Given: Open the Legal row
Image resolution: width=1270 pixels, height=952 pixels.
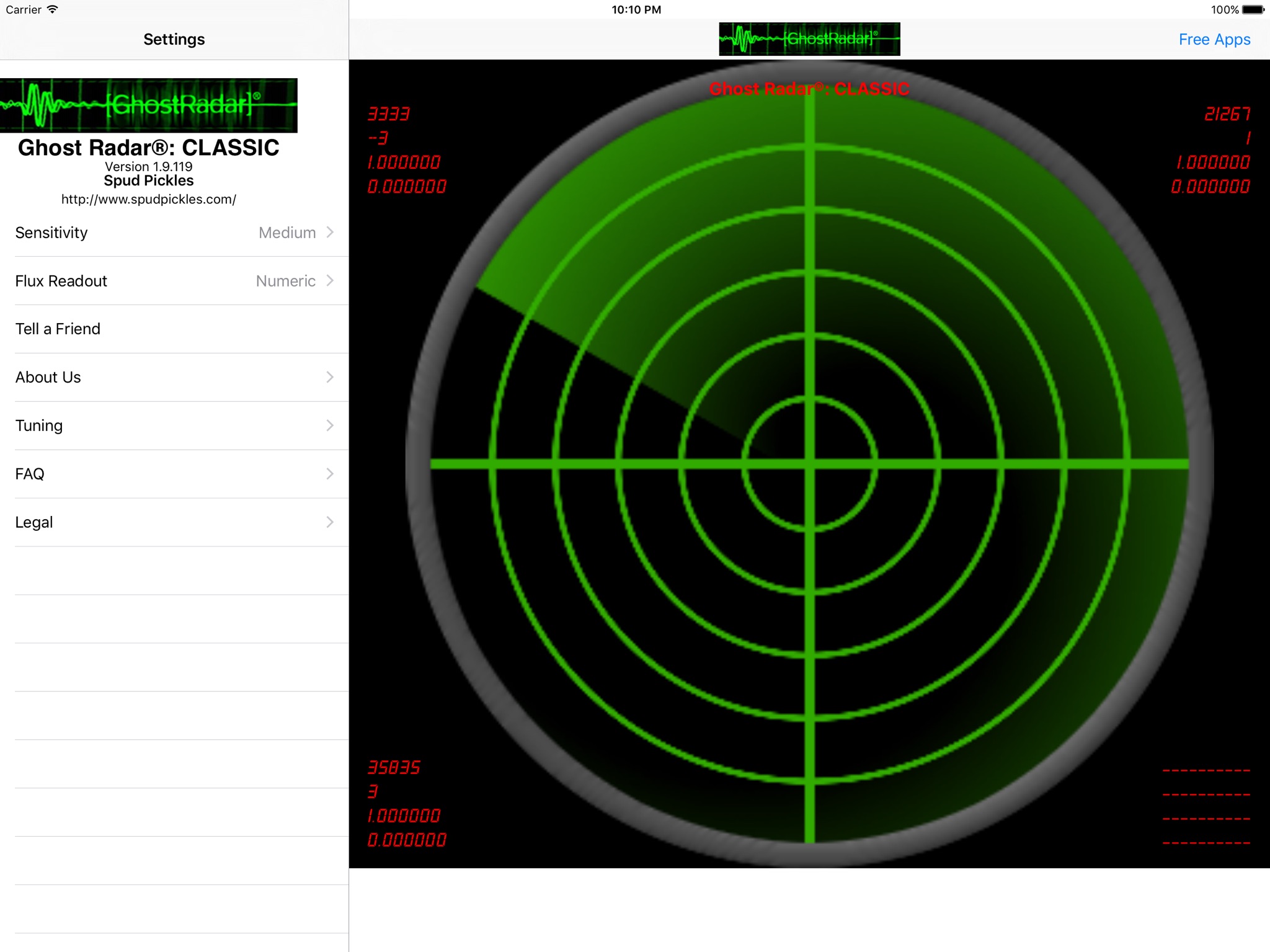Looking at the screenshot, I should click(174, 523).
